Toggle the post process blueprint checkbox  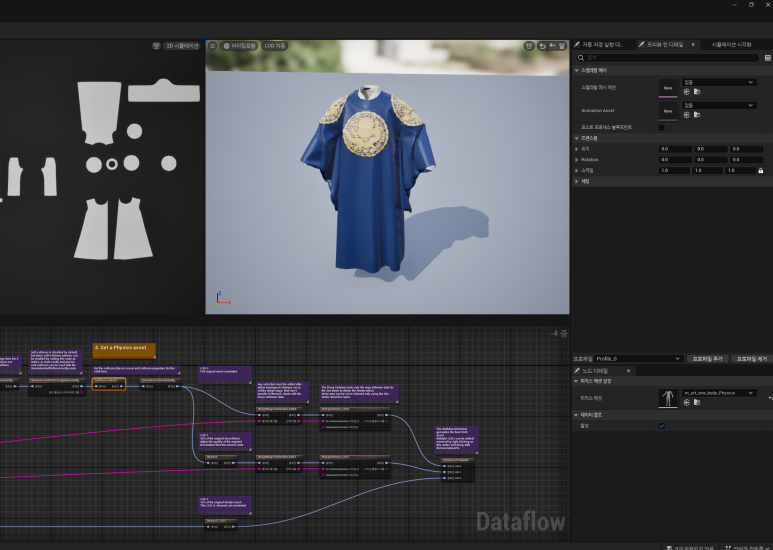coord(662,128)
